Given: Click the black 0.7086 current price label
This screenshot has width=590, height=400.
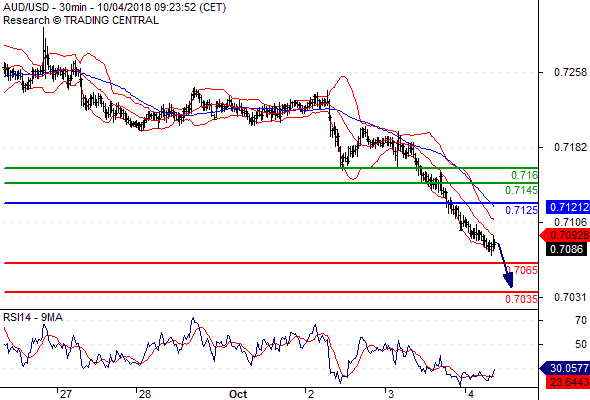Looking at the screenshot, I should (566, 249).
